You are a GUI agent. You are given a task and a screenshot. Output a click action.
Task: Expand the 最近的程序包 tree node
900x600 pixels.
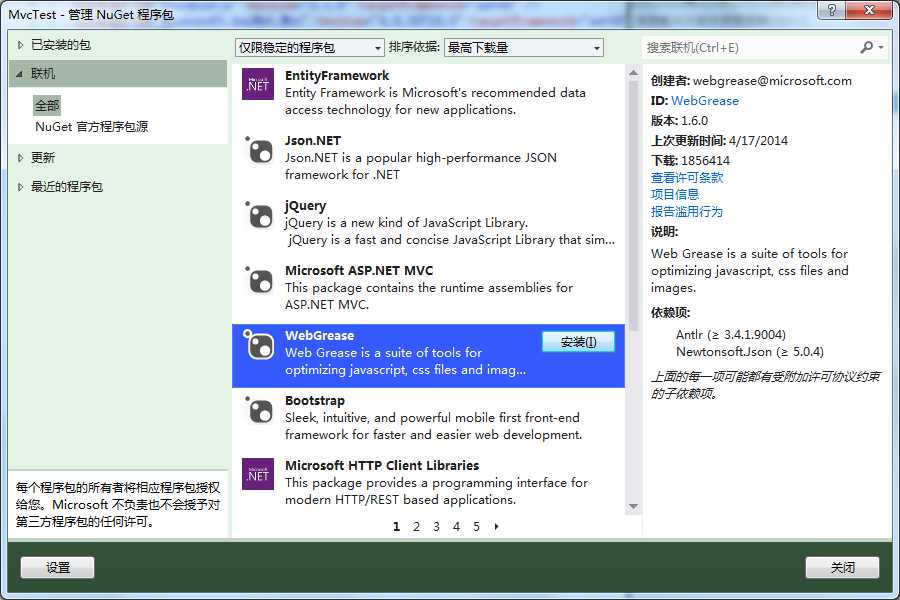20,187
